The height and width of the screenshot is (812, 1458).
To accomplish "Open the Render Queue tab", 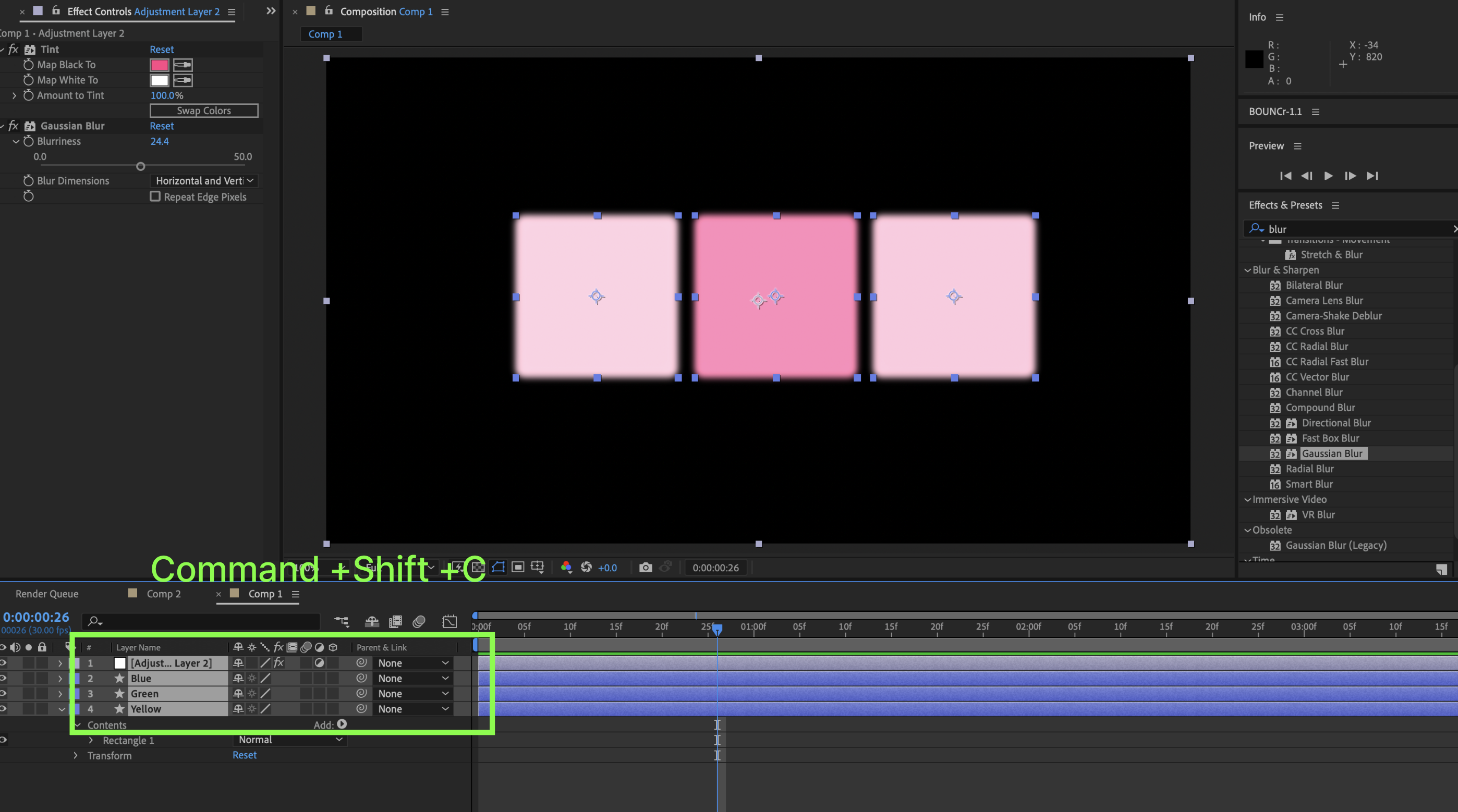I will pos(47,594).
